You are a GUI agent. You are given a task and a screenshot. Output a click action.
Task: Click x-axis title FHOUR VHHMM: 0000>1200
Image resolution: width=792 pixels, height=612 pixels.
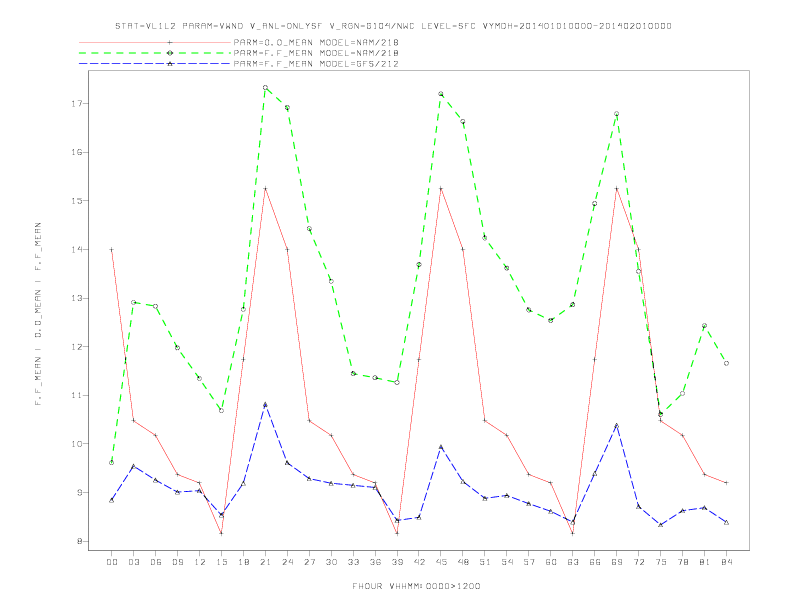pos(416,586)
